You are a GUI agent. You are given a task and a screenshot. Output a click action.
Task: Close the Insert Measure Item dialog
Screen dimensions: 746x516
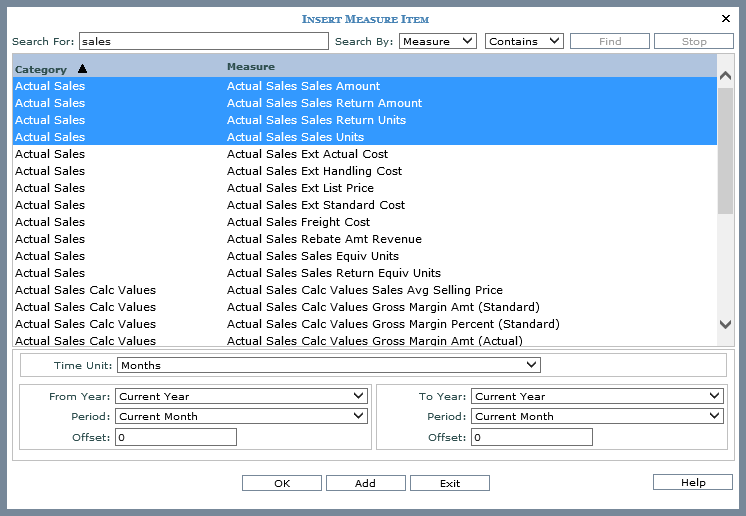pos(726,18)
